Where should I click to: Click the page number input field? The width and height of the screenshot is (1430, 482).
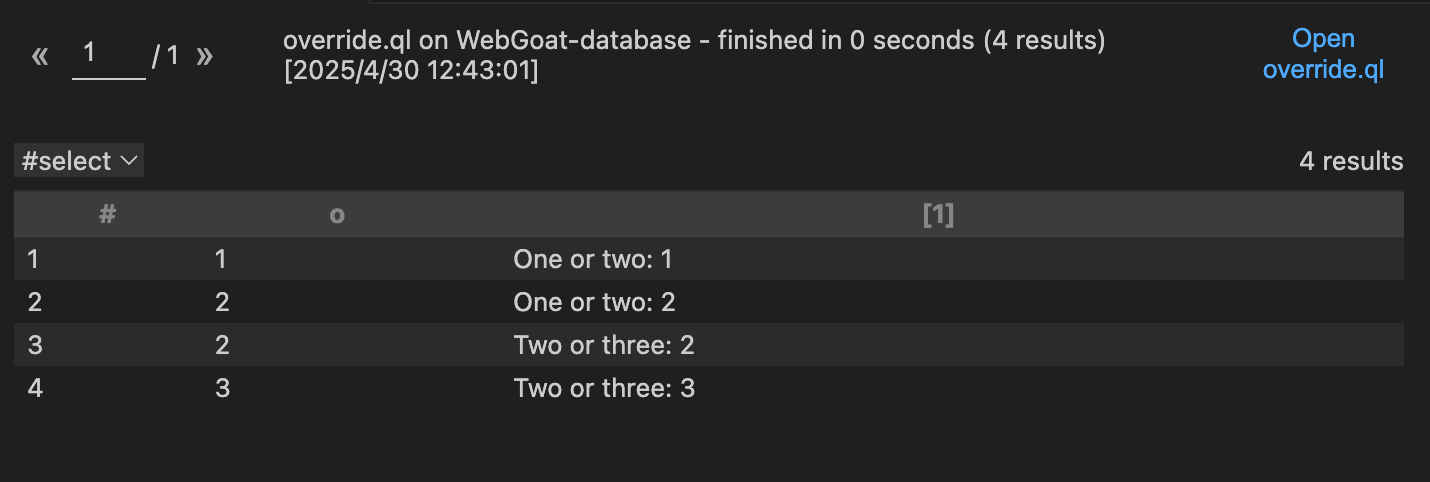(109, 56)
